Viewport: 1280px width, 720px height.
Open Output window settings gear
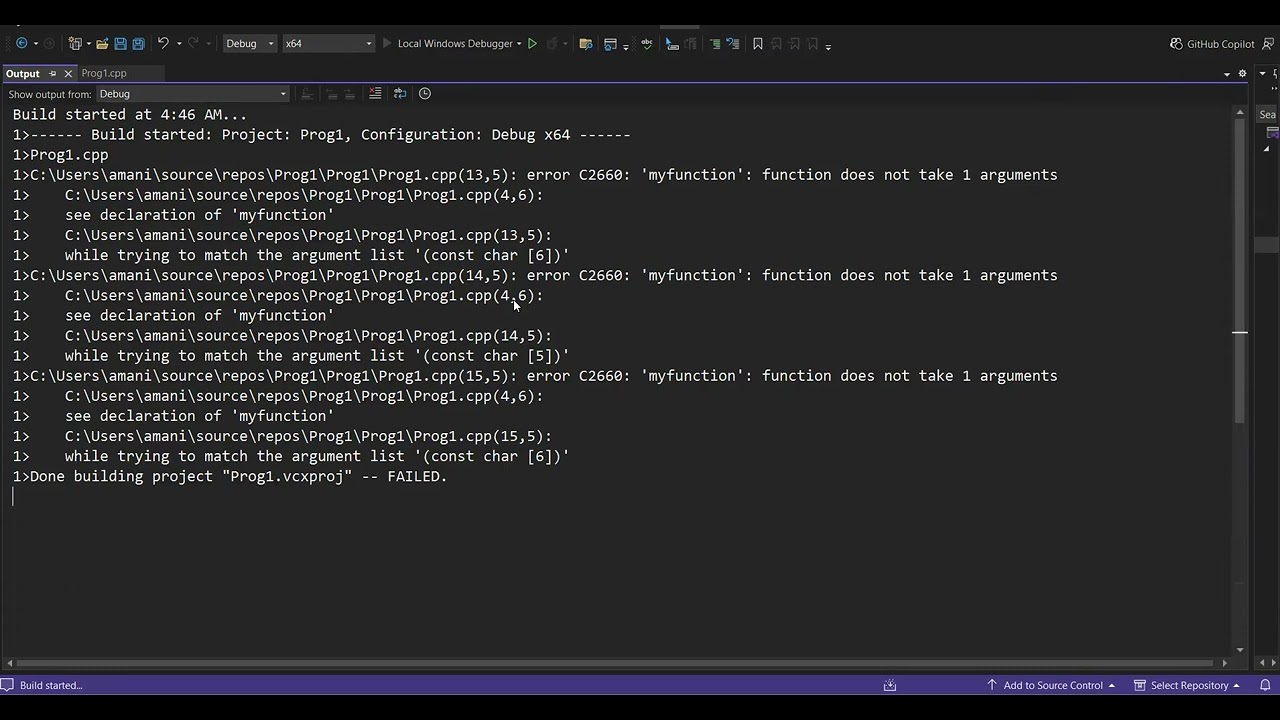[1243, 73]
